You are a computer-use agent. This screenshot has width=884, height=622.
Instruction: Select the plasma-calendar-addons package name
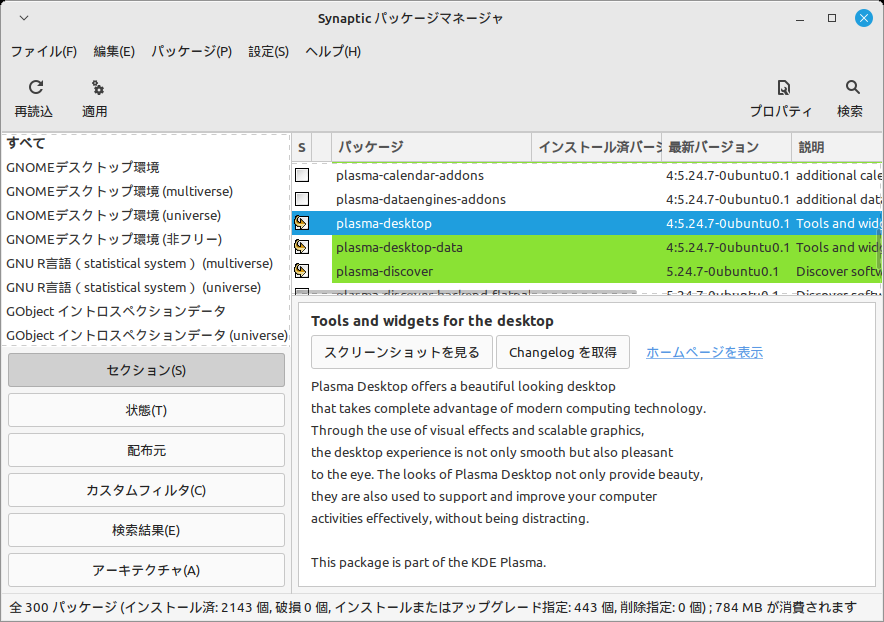[x=410, y=175]
